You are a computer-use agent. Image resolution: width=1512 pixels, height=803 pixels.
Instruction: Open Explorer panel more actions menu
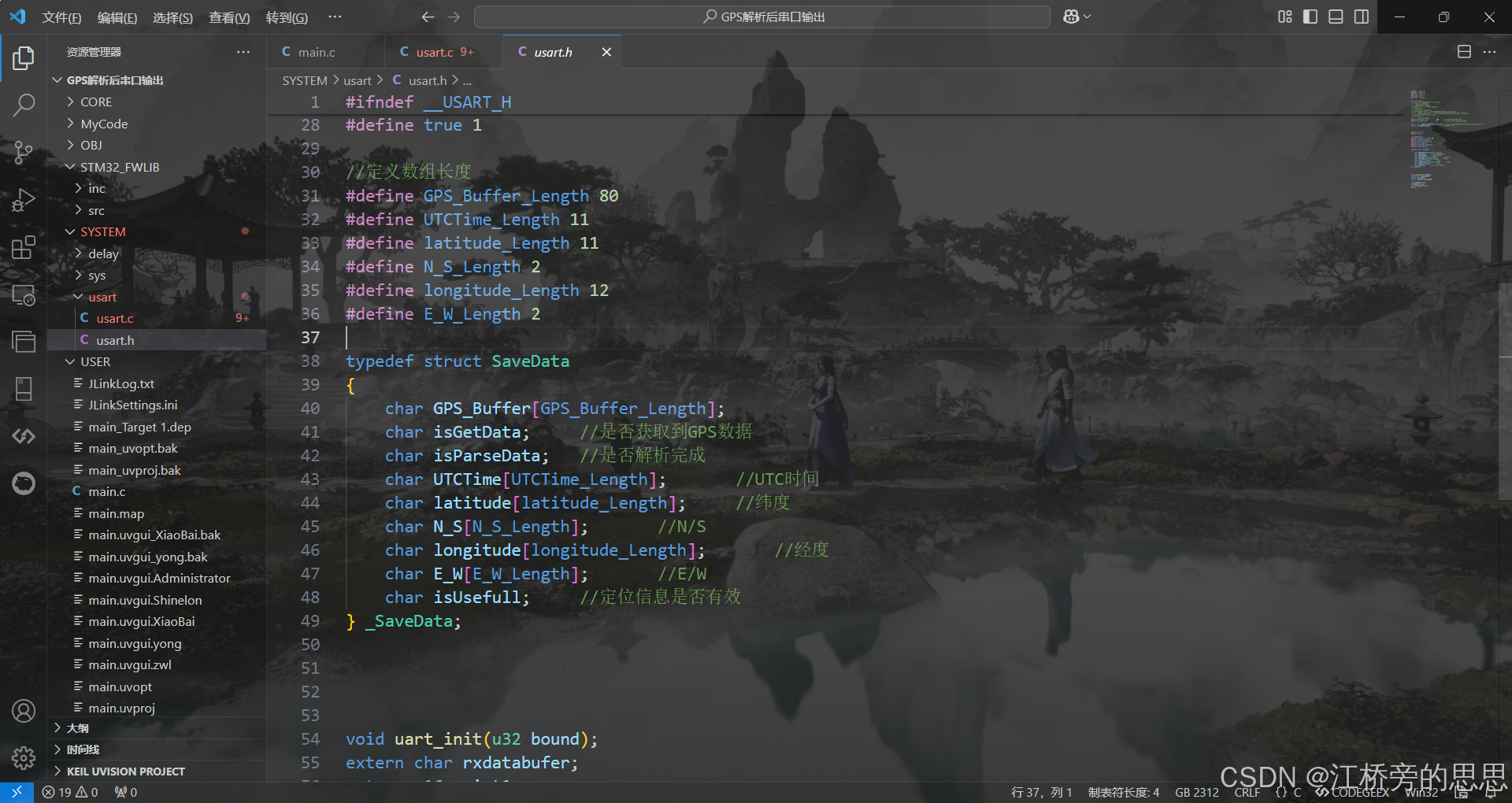[x=243, y=52]
